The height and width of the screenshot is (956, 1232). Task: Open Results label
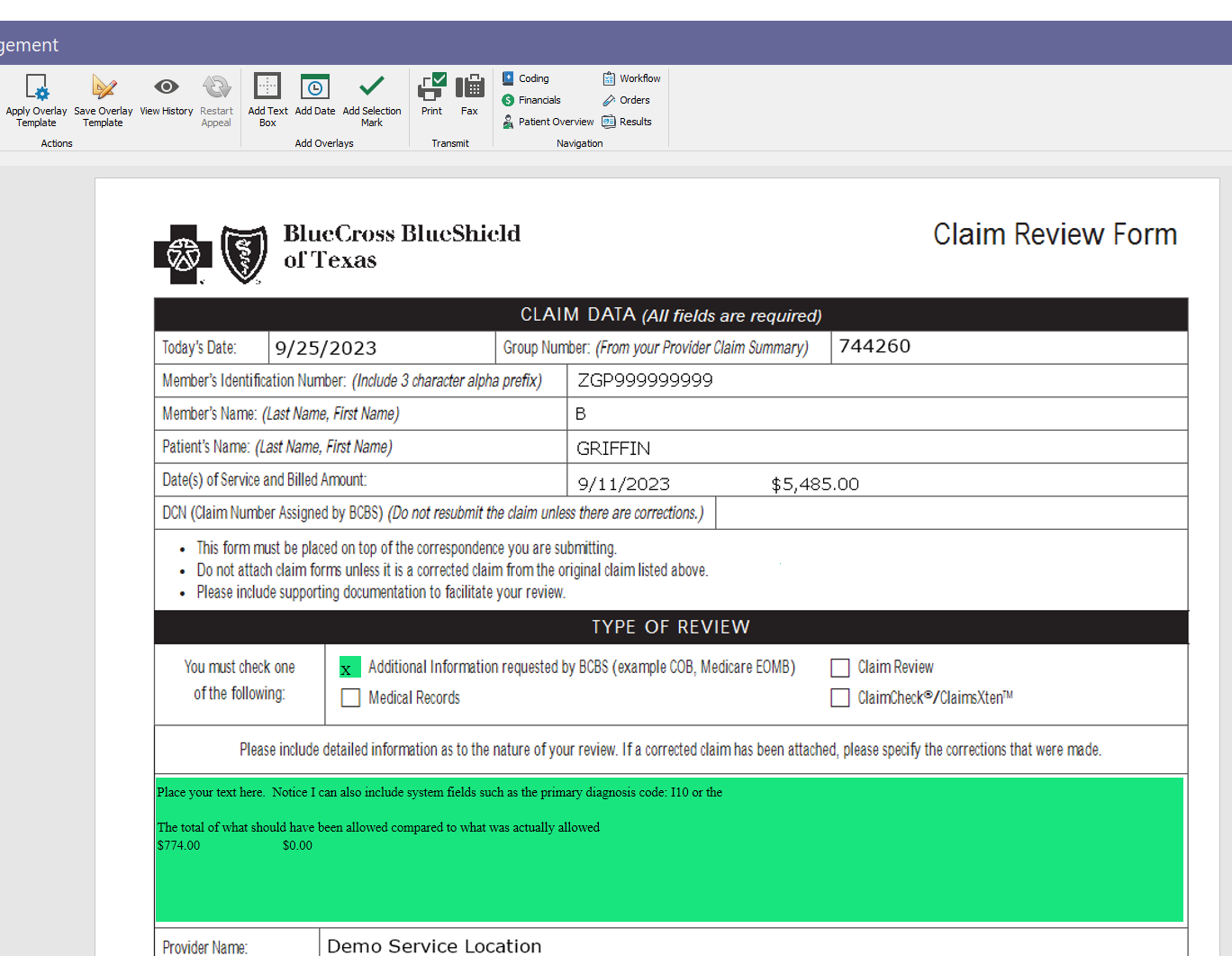click(635, 122)
